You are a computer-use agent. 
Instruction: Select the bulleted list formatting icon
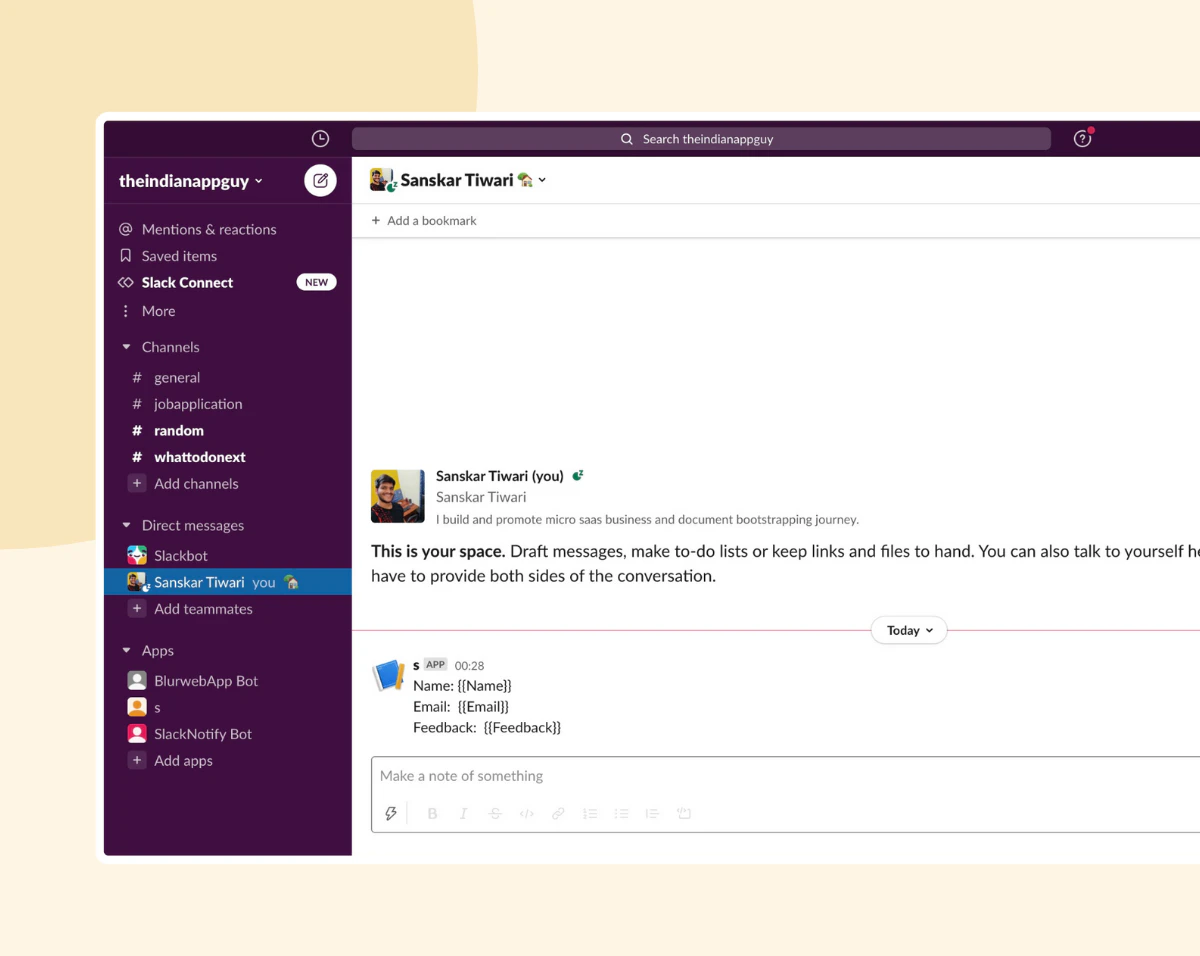[621, 813]
